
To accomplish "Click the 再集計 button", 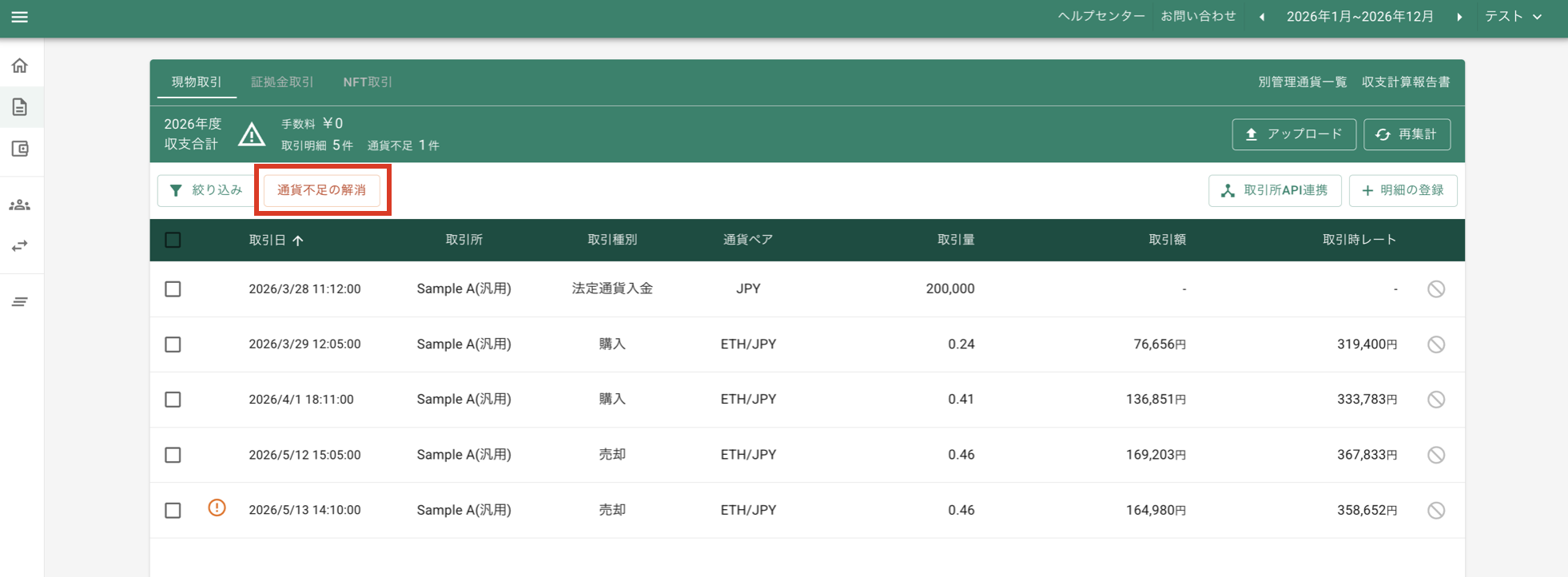I will pos(1407,134).
